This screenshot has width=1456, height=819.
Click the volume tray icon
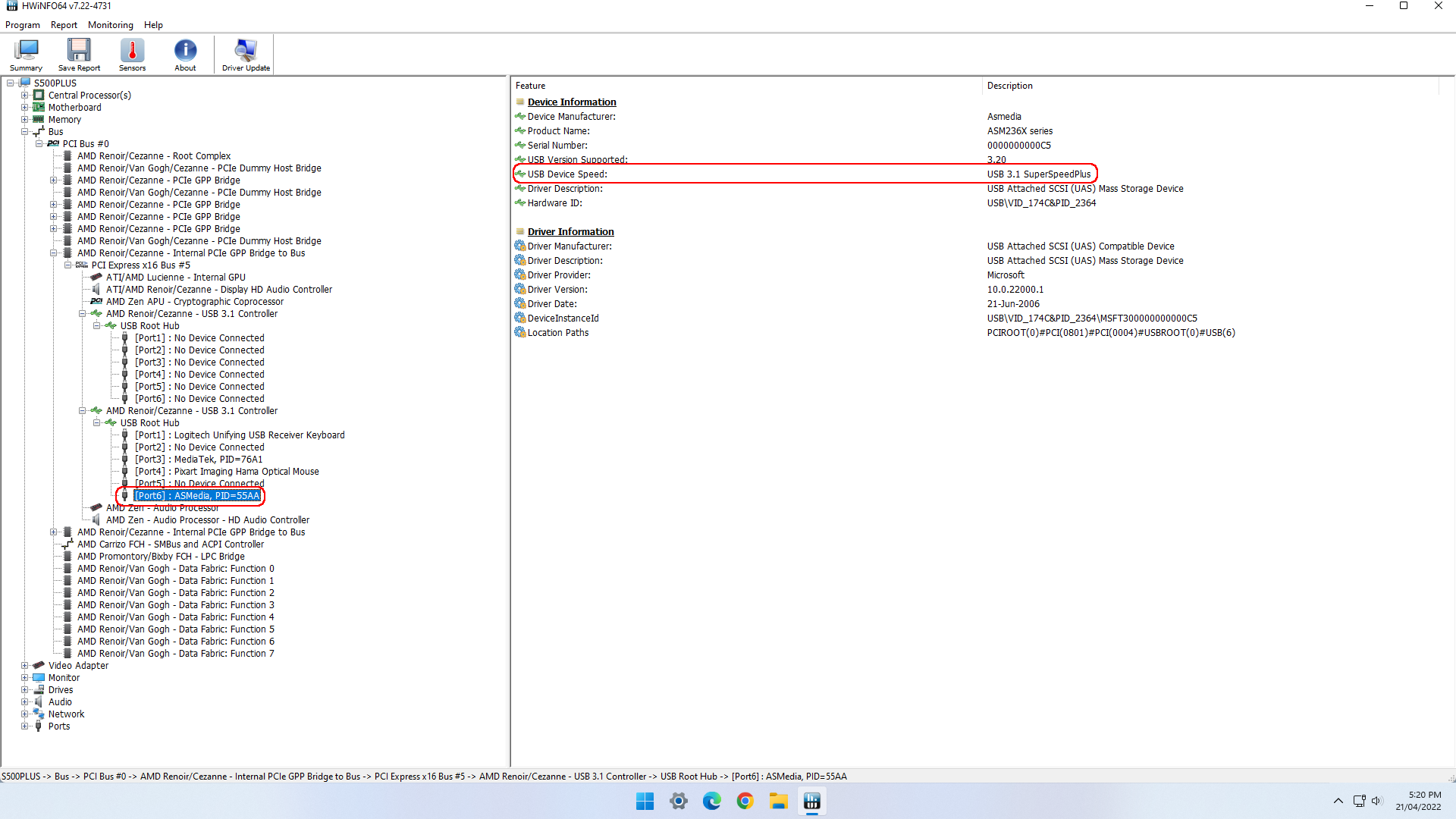click(1376, 801)
